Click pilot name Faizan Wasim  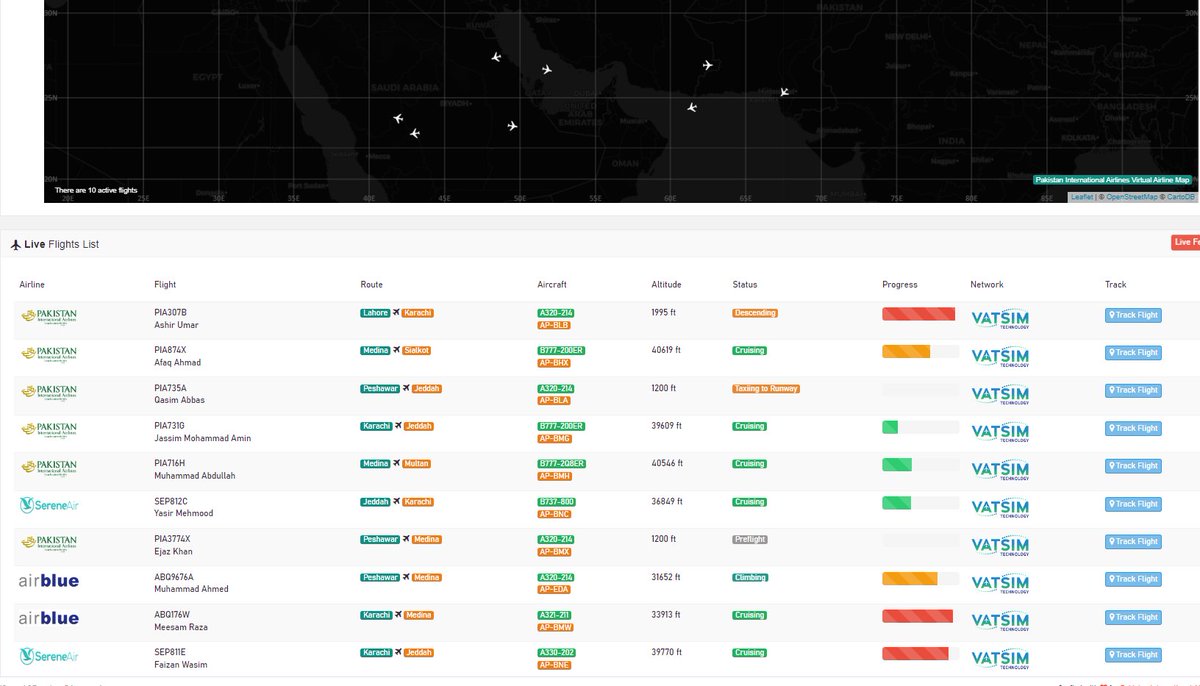[181, 665]
